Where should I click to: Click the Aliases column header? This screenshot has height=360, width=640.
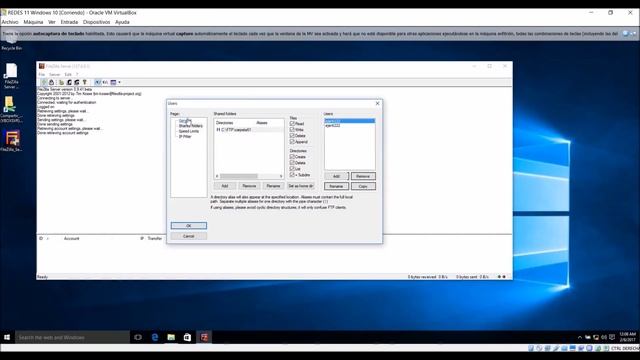pos(262,122)
